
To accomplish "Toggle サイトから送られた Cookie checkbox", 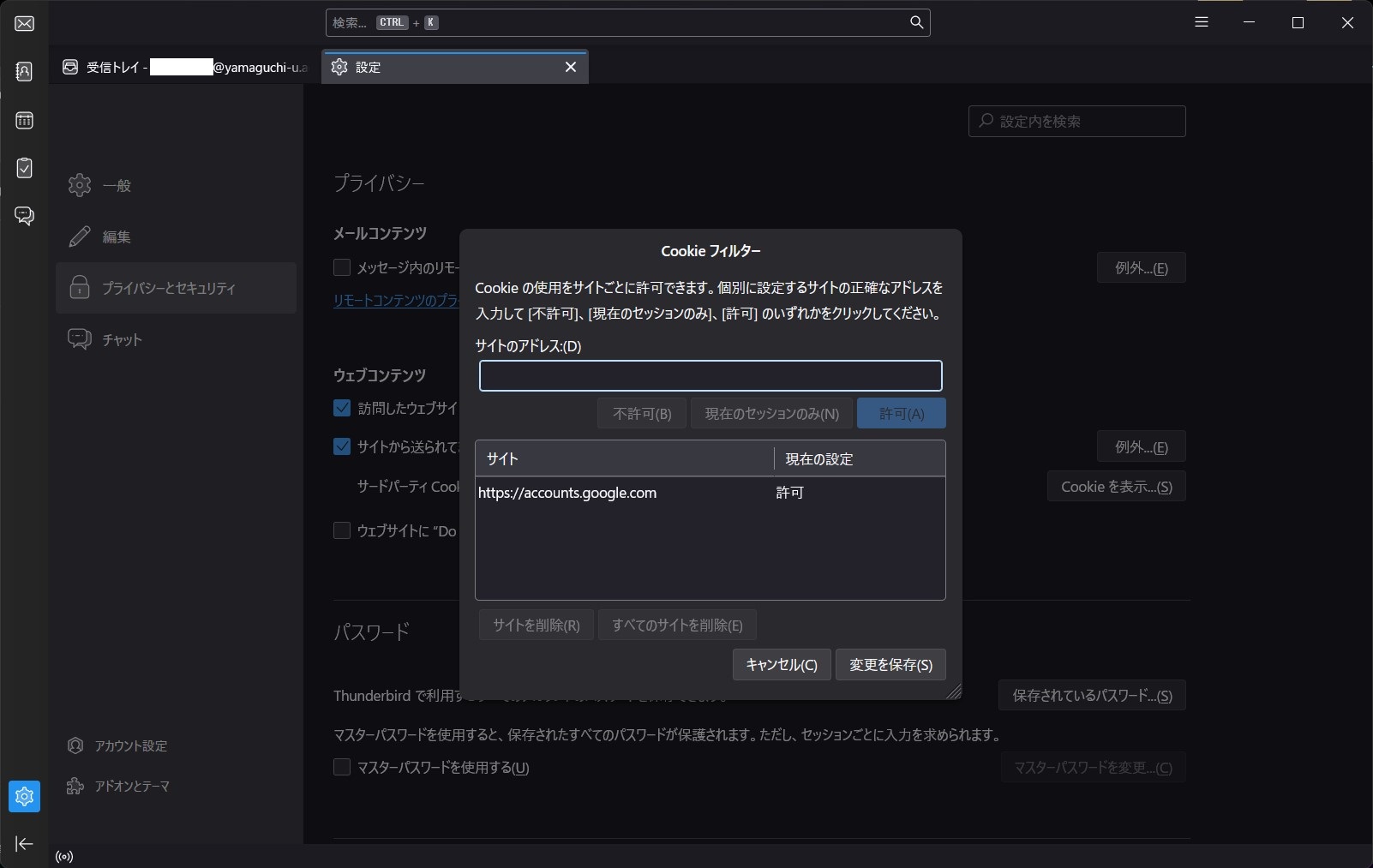I will pos(342,446).
